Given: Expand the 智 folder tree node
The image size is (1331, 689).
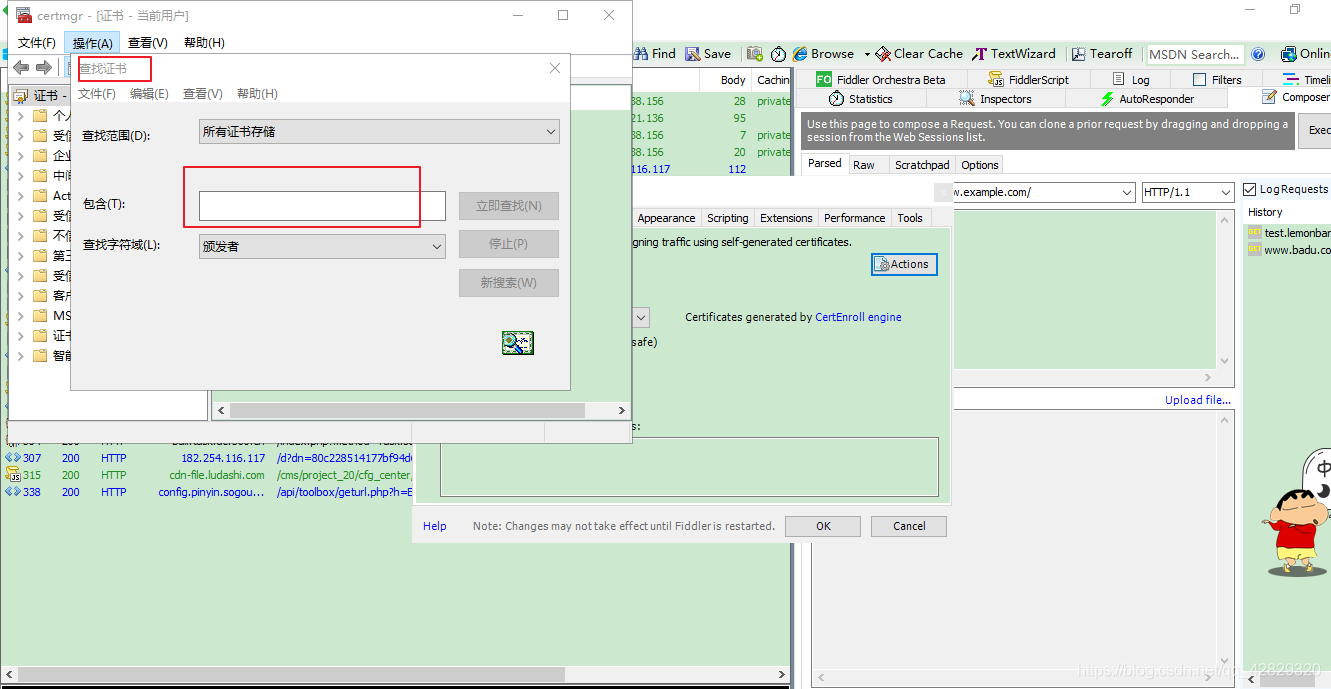Looking at the screenshot, I should pyautogui.click(x=20, y=356).
